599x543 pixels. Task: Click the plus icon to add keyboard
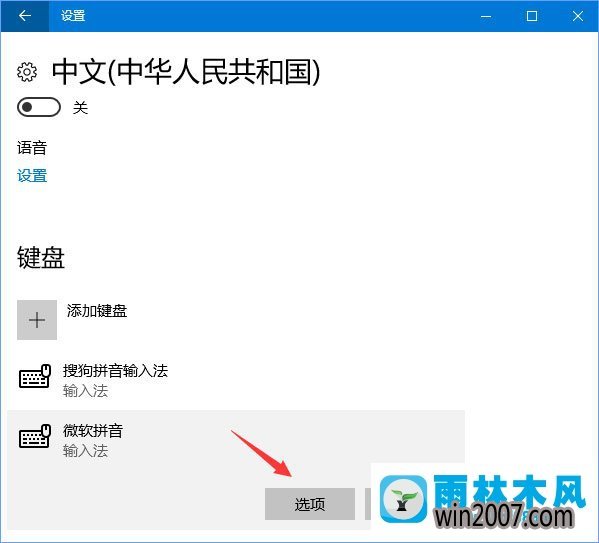(37, 320)
